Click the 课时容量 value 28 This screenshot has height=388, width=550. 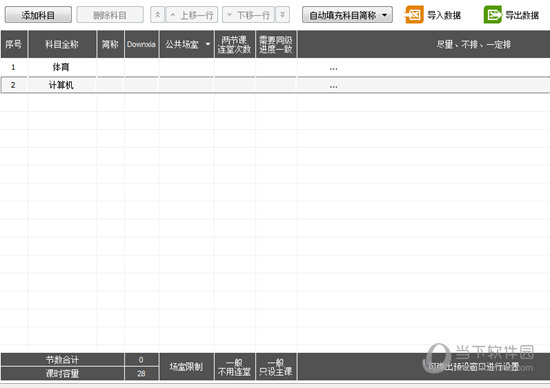(141, 374)
